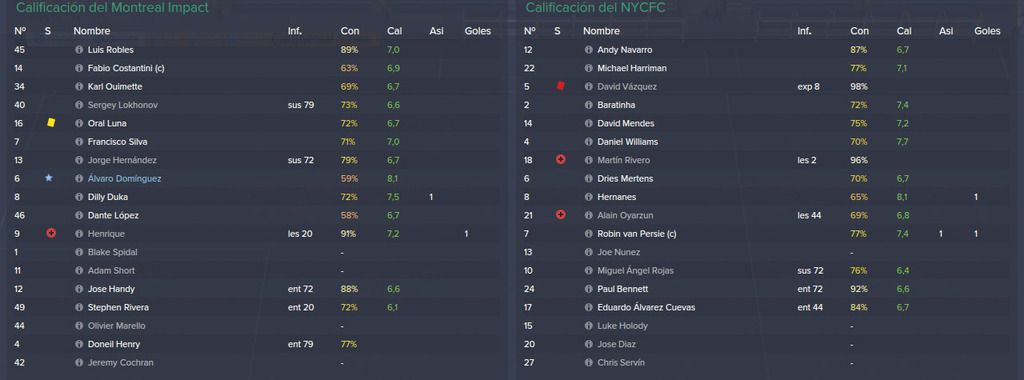Click info icon next to Hernanes
Image resolution: width=1024 pixels, height=380 pixels.
coord(588,197)
